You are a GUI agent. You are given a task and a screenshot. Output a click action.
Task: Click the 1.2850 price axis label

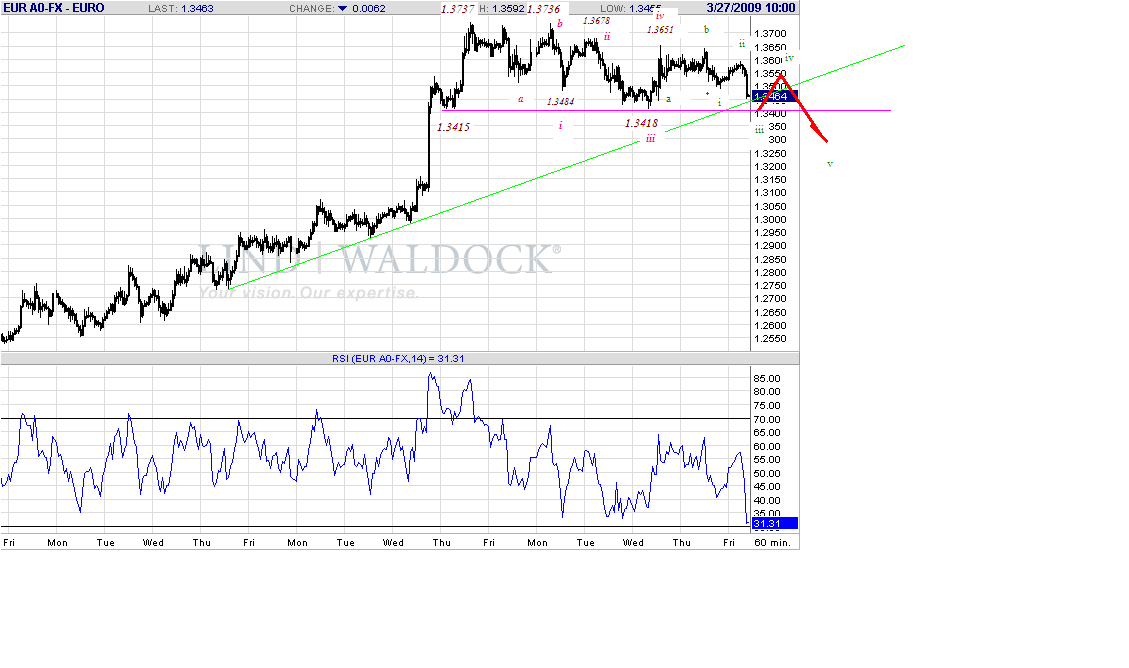[770, 259]
